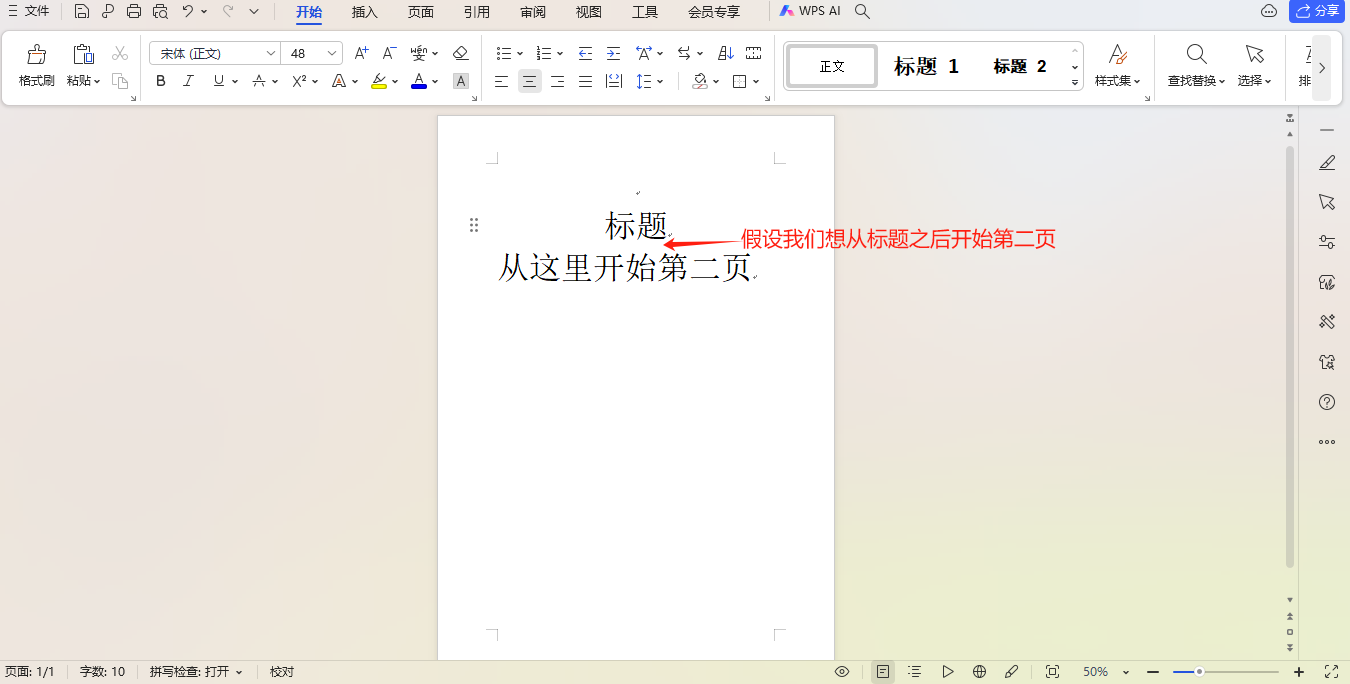Increase font size with the A+ icon
The height and width of the screenshot is (684, 1350).
[361, 53]
